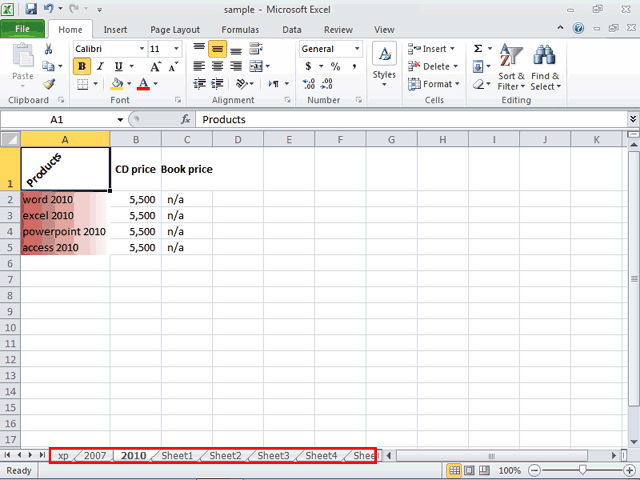The width and height of the screenshot is (640, 480).
Task: Toggle Italic formatting
Action: click(100, 67)
